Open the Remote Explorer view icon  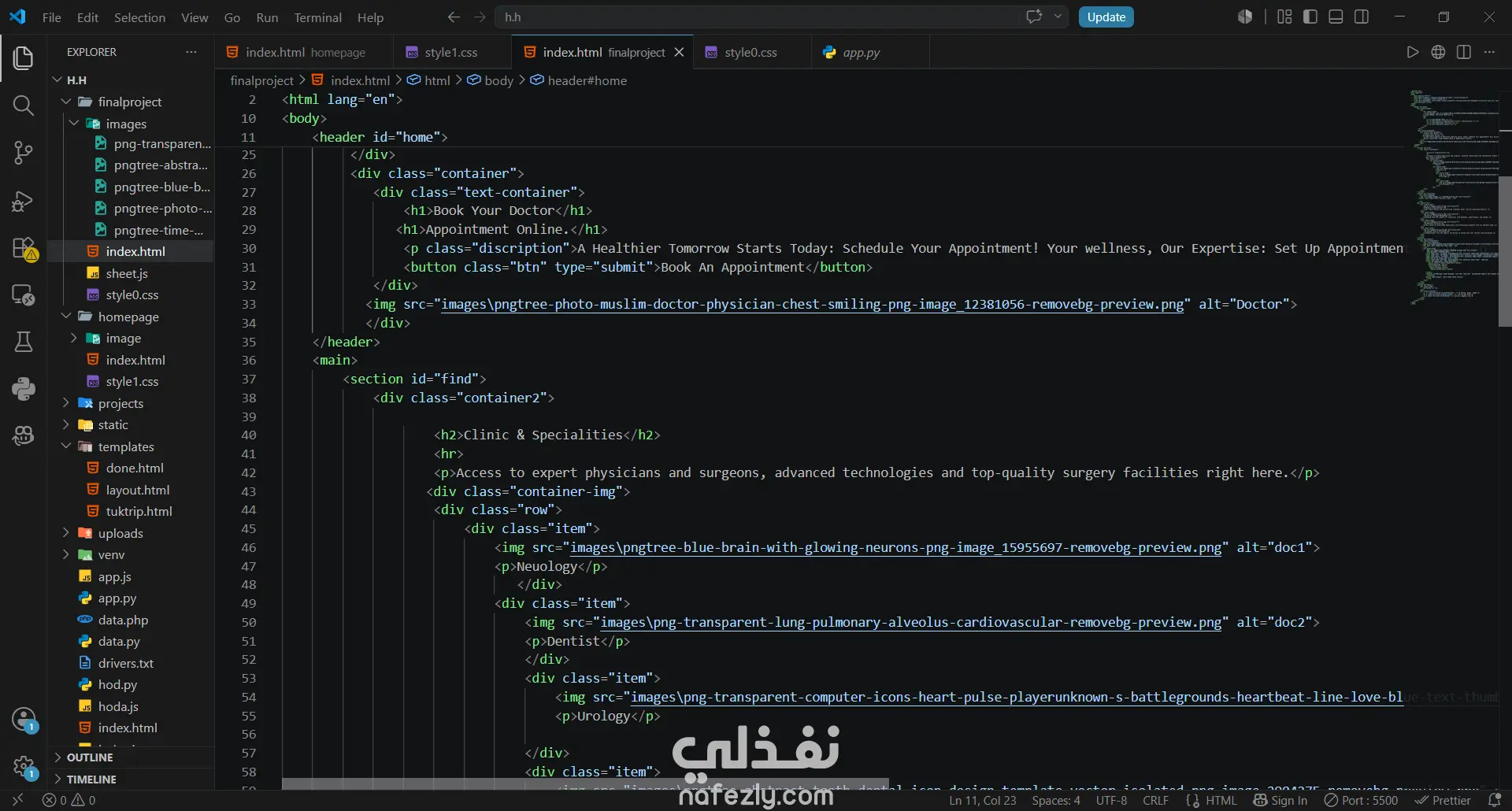[24, 295]
